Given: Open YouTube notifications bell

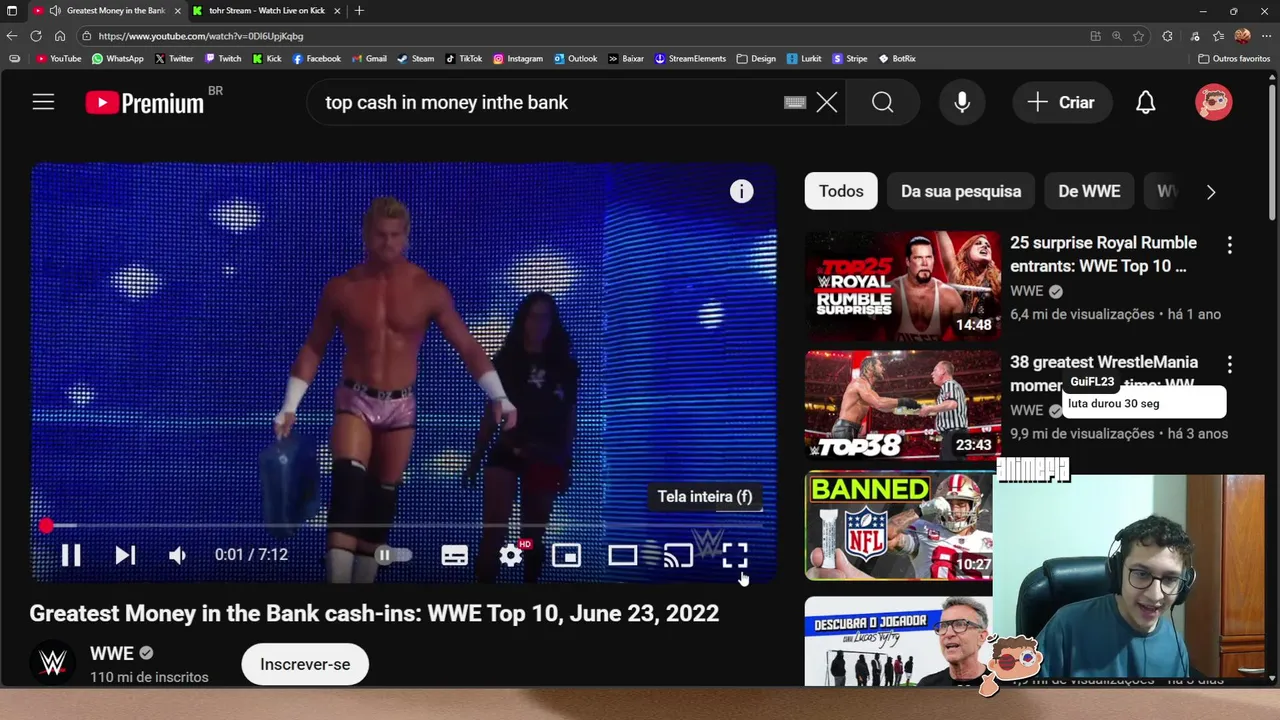Looking at the screenshot, I should tap(1146, 102).
